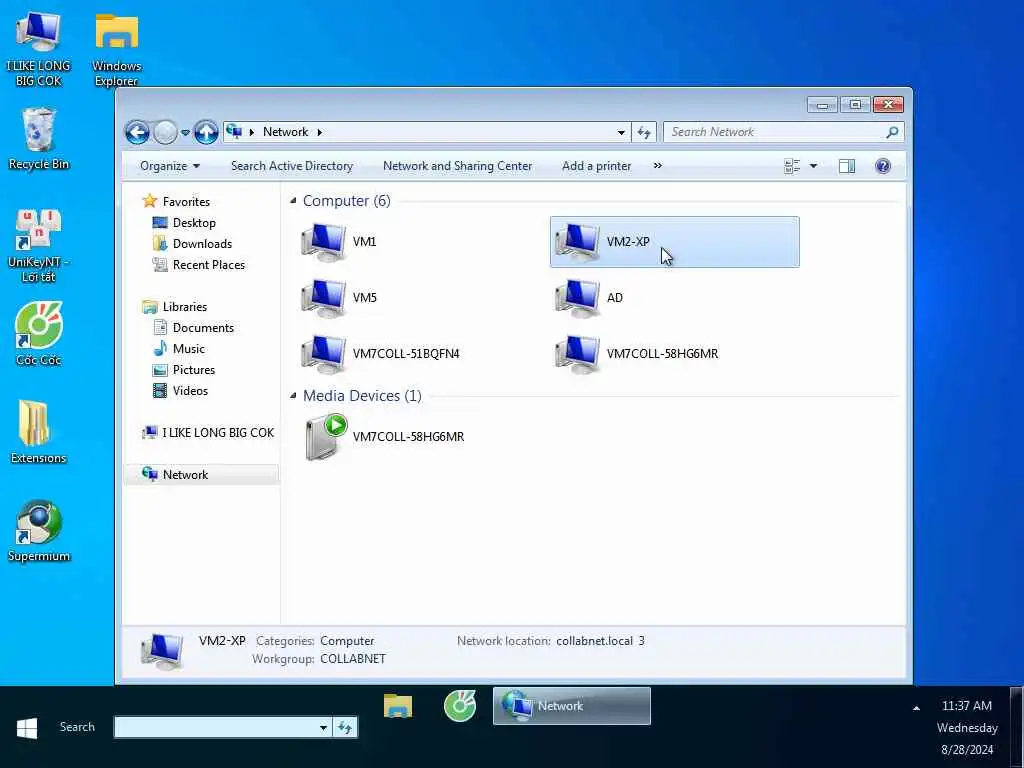Click Add a printer
This screenshot has height=768, width=1024.
pyautogui.click(x=597, y=166)
